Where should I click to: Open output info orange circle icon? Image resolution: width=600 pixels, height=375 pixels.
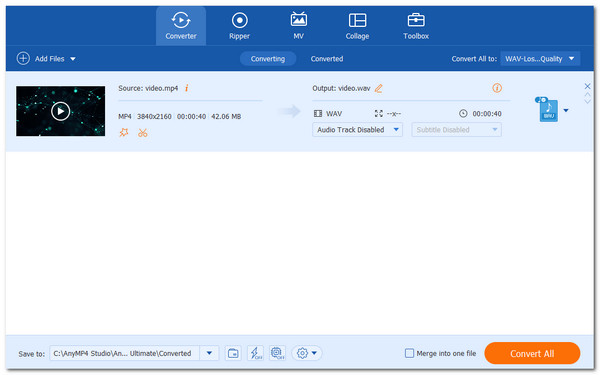pos(497,88)
